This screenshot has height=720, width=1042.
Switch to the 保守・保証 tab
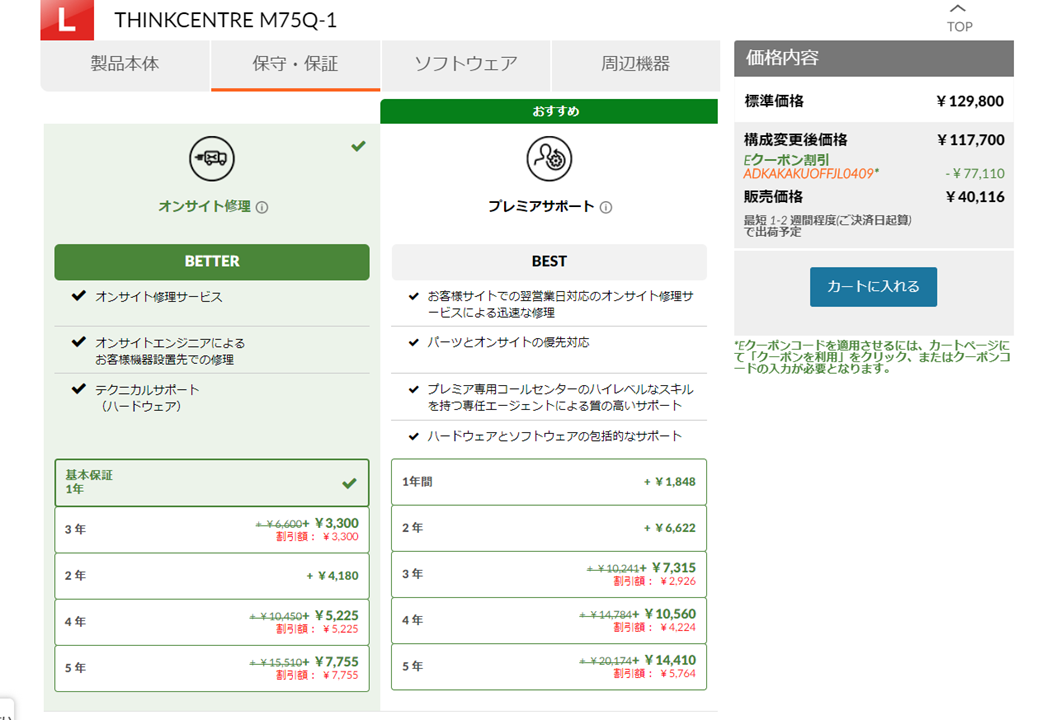click(x=295, y=64)
